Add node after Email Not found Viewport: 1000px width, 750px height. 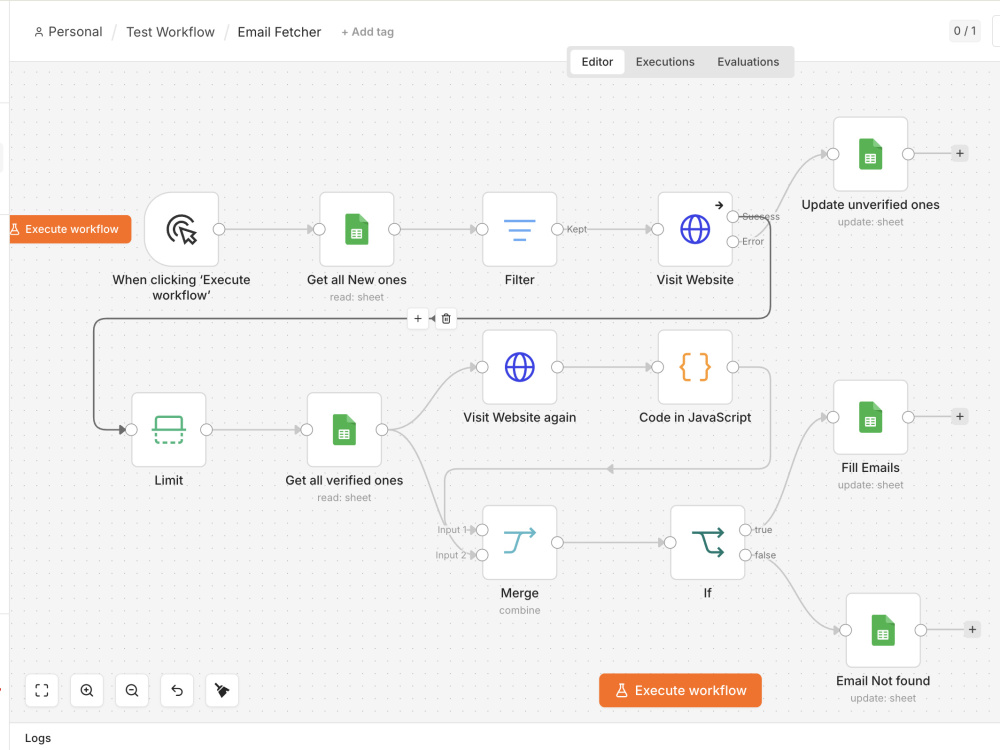point(973,630)
